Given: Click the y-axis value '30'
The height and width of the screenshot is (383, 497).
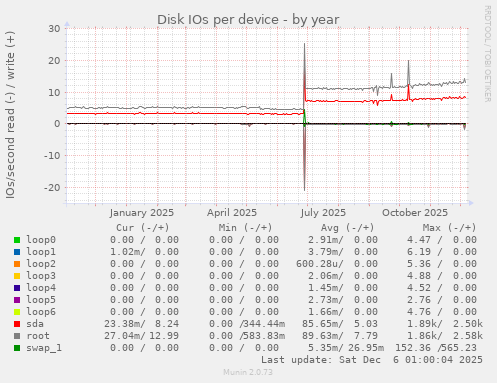Looking at the screenshot, I should (54, 29).
